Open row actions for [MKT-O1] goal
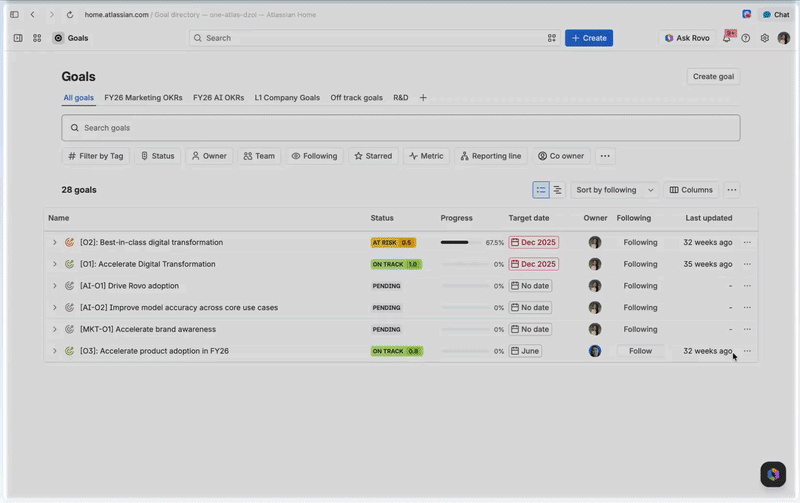 point(747,329)
